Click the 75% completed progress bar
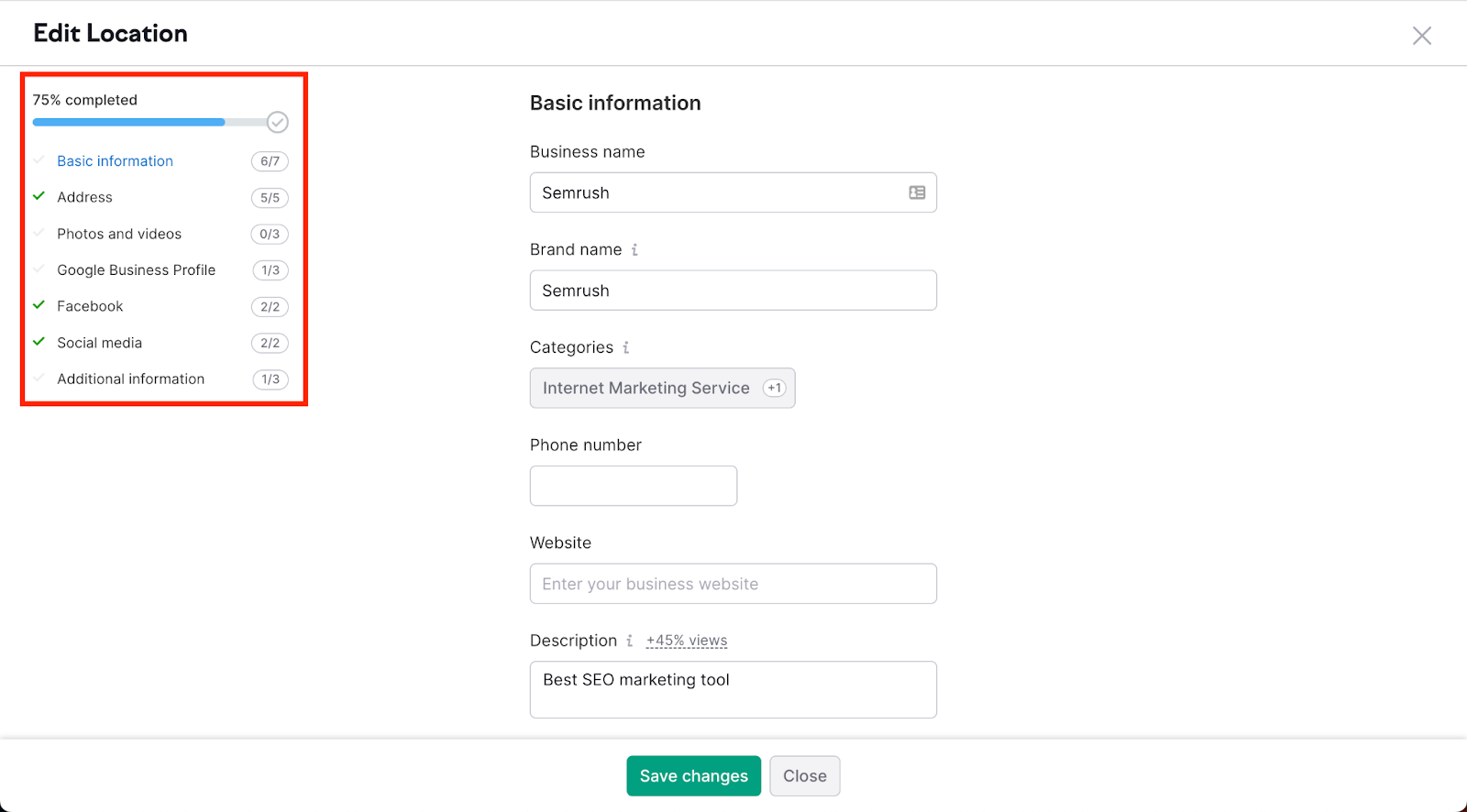The image size is (1467, 812). pyautogui.click(x=151, y=122)
